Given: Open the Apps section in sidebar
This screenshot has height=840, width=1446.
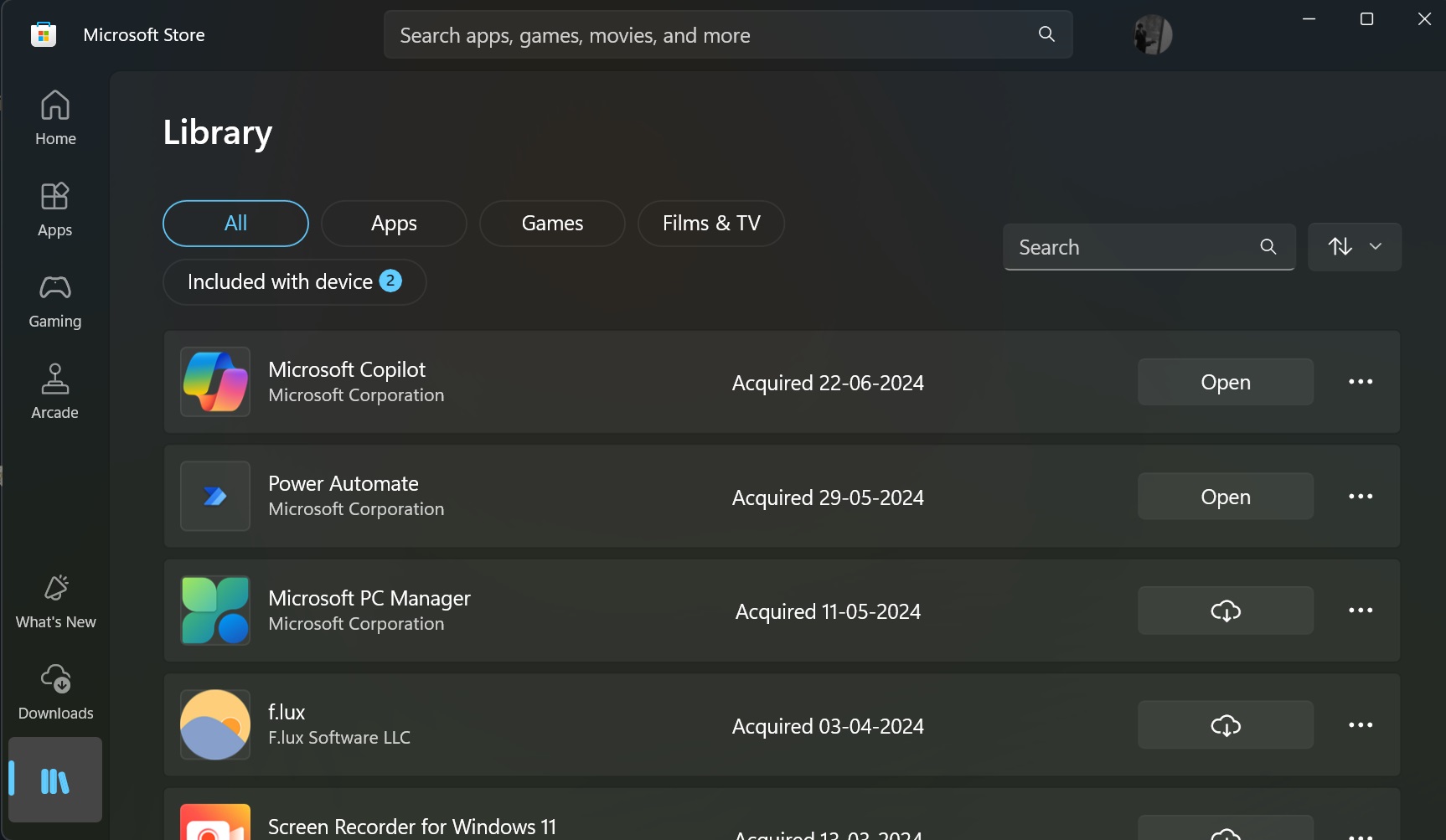Looking at the screenshot, I should coord(55,209).
